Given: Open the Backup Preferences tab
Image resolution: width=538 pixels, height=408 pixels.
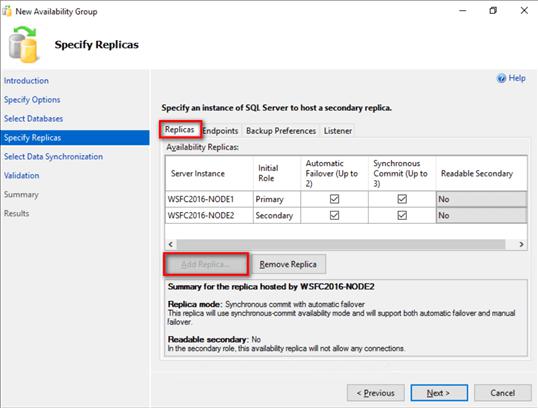Looking at the screenshot, I should 281,131.
